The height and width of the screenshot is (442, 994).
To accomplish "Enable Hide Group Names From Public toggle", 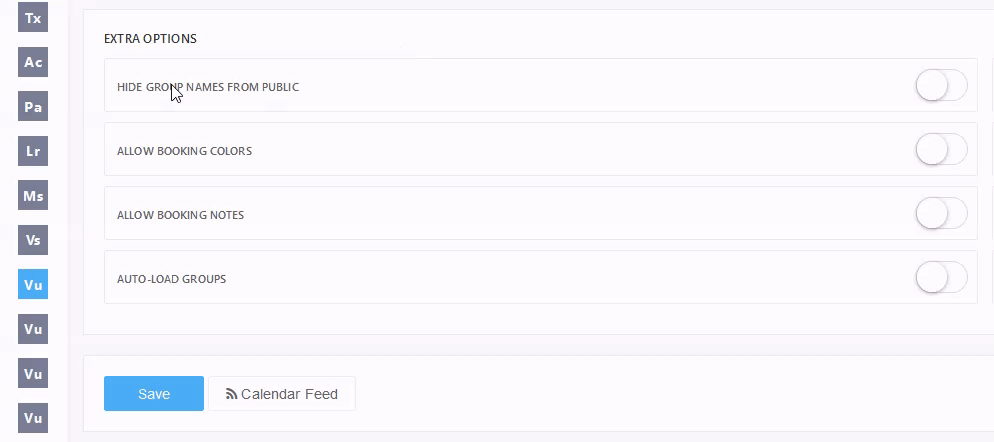I will pyautogui.click(x=940, y=86).
